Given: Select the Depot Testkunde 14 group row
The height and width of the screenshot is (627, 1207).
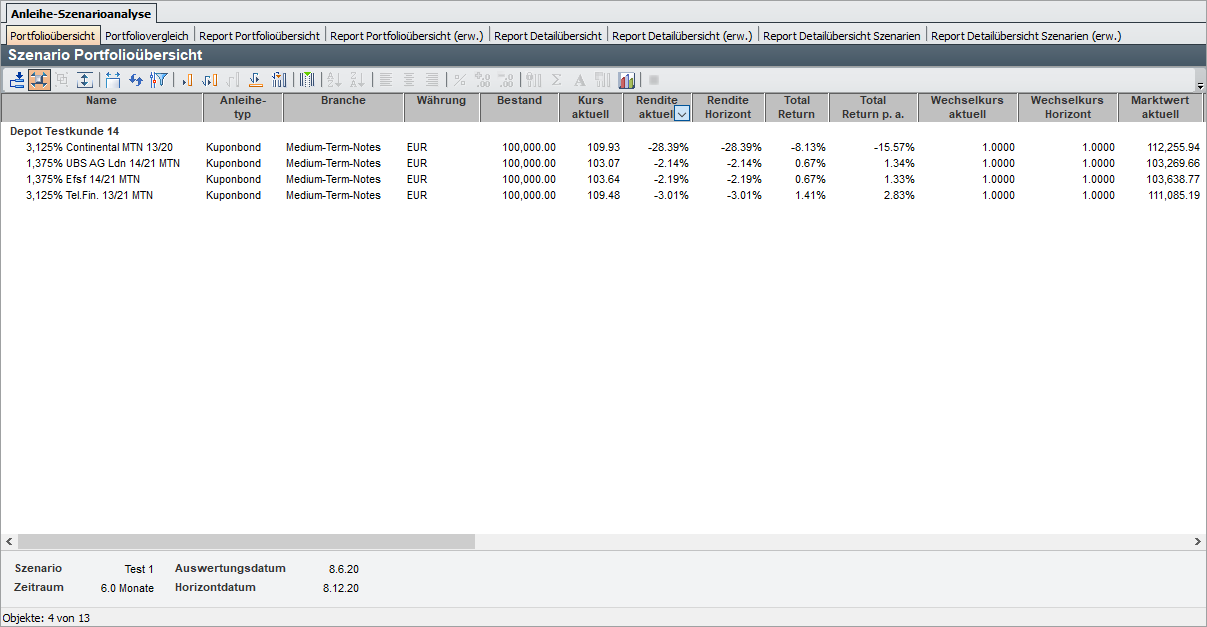Looking at the screenshot, I should click(x=64, y=131).
